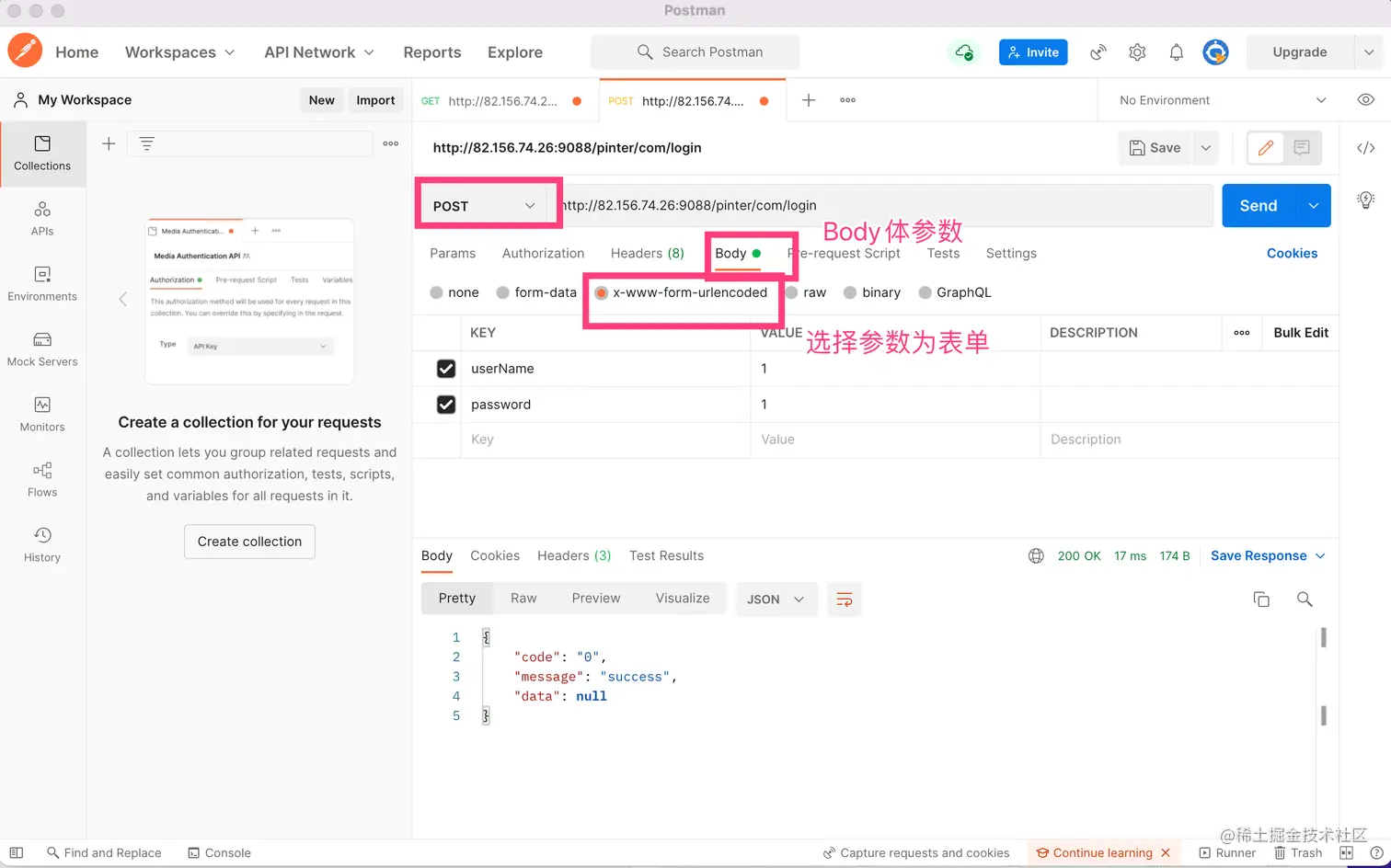The image size is (1391, 868).
Task: Click the Invite button
Action: [1033, 52]
